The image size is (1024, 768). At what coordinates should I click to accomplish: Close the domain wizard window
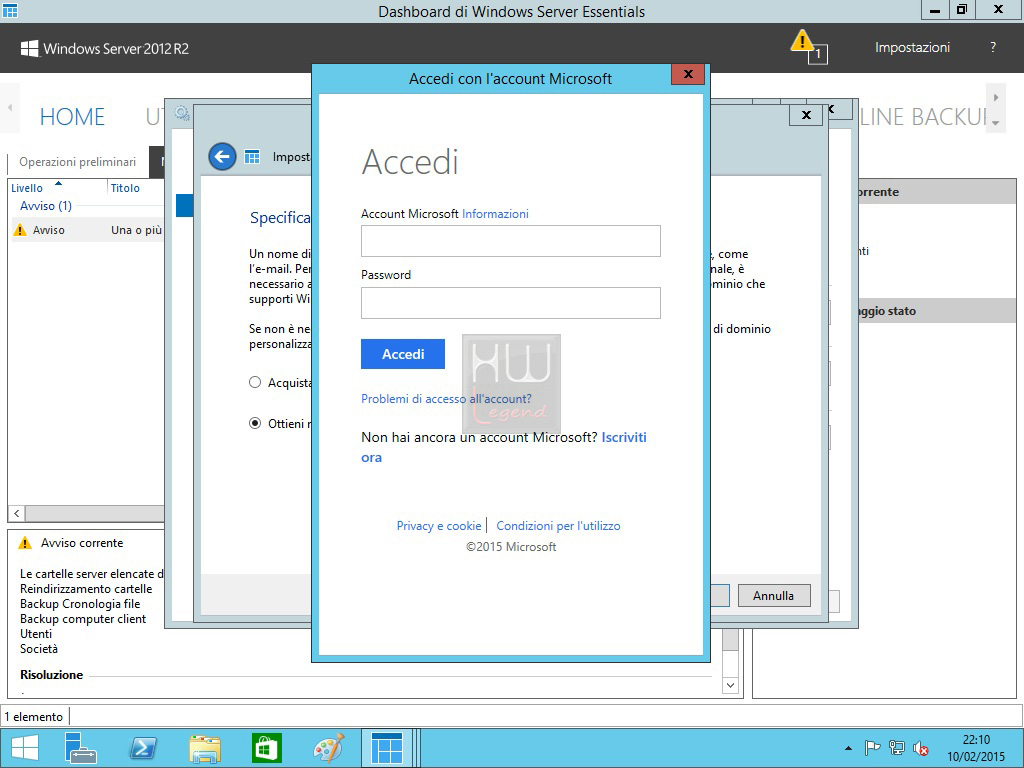806,115
